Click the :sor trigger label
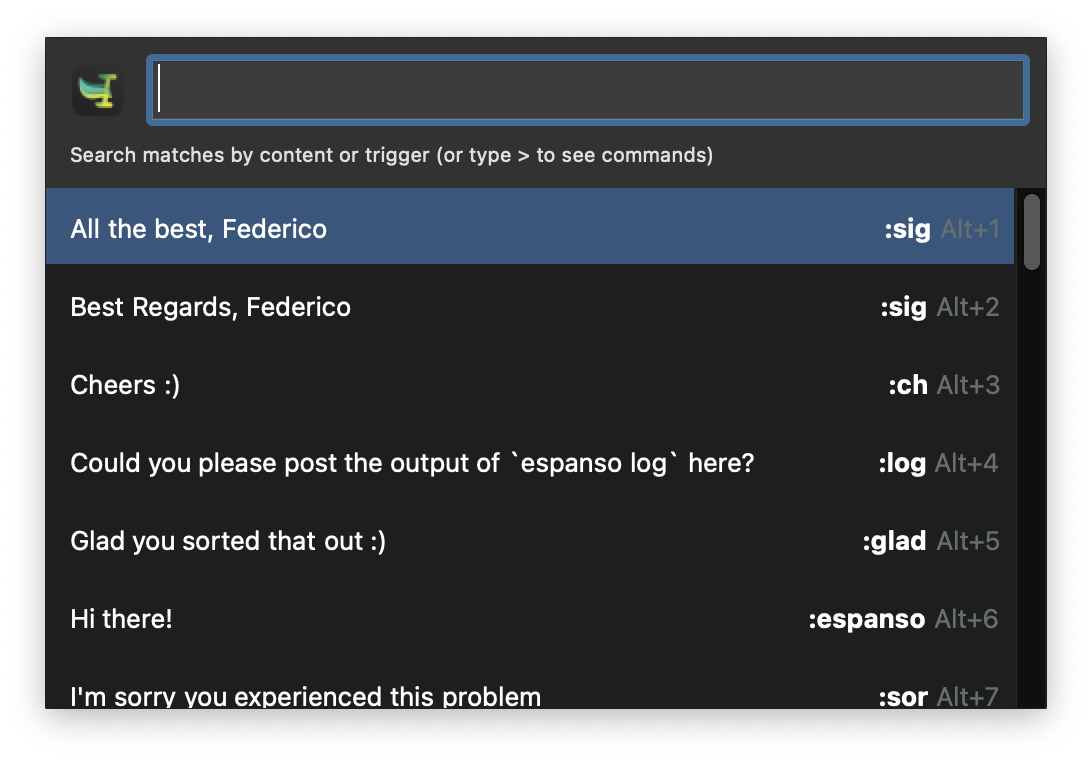This screenshot has width=1092, height=762. click(x=903, y=697)
